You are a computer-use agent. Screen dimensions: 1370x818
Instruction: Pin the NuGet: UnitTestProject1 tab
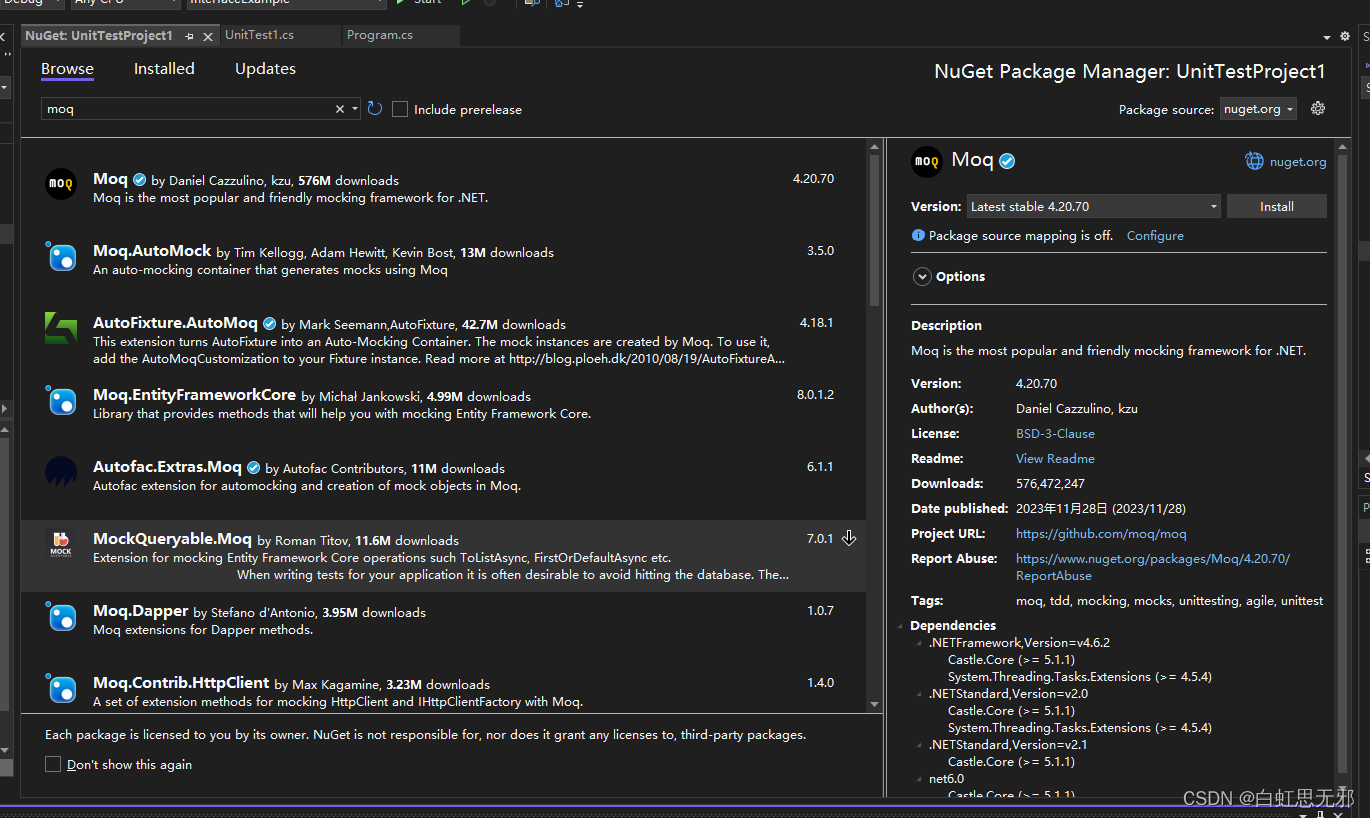(190, 36)
